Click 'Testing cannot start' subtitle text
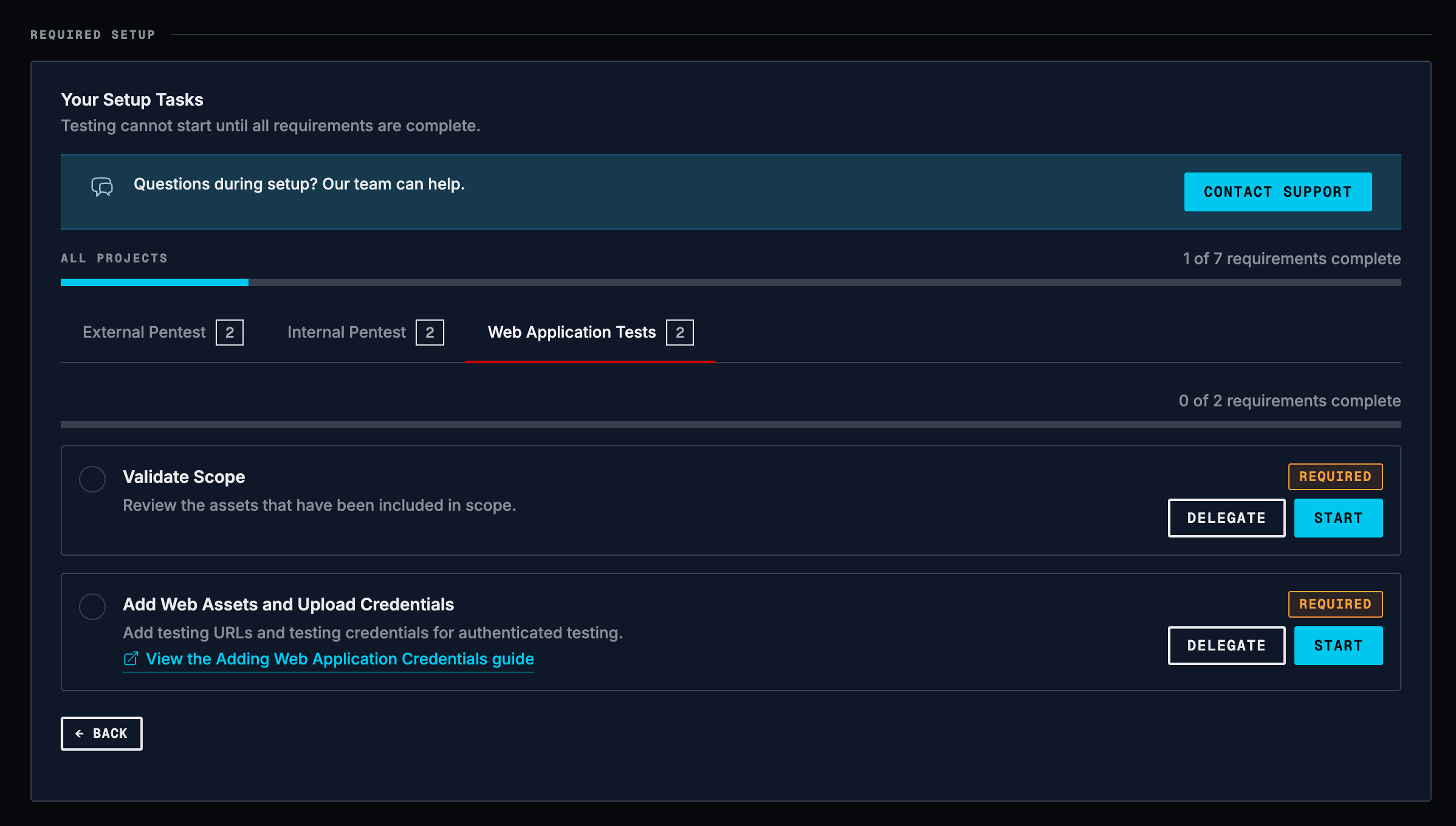This screenshot has width=1456, height=826. (271, 126)
